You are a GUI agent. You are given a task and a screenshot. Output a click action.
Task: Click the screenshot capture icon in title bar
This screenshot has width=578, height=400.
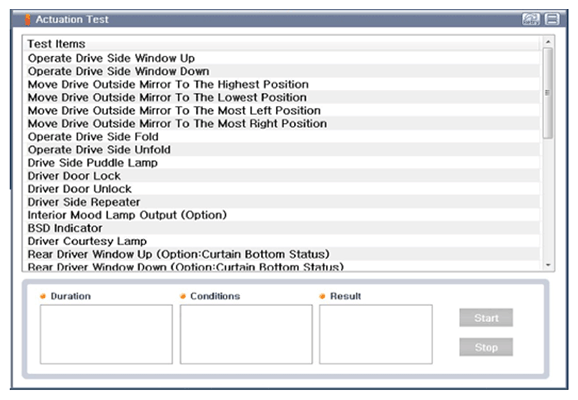(531, 19)
